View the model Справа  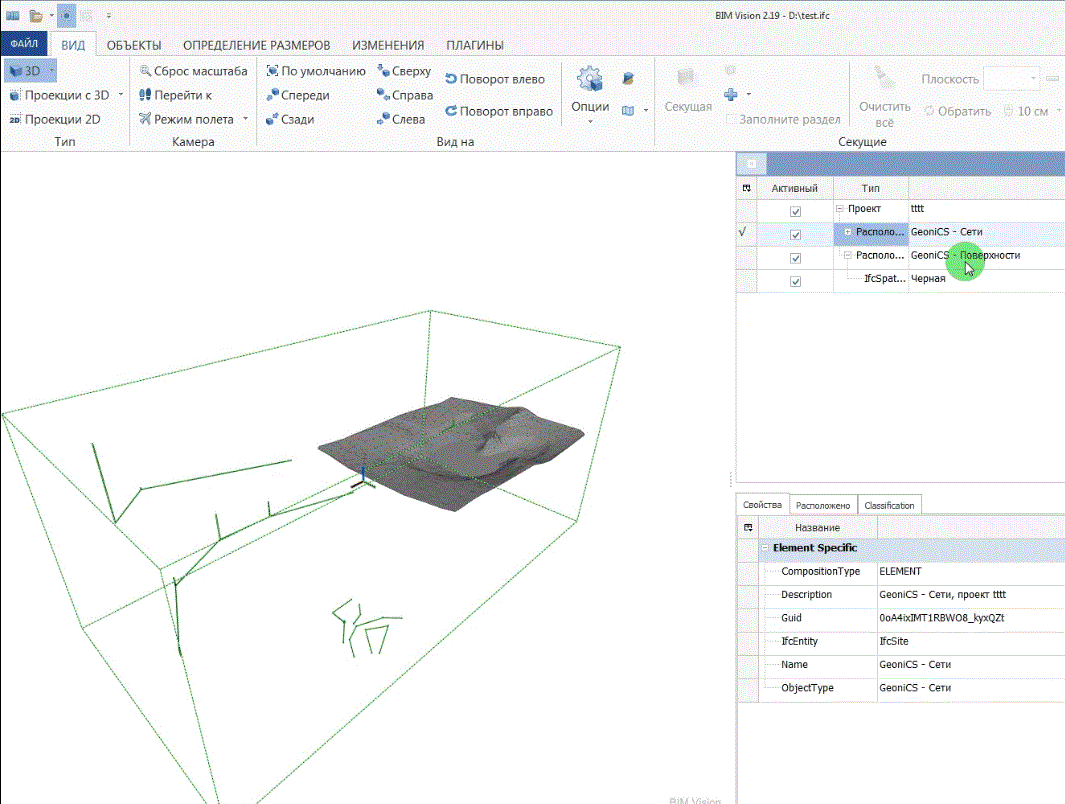(x=405, y=95)
